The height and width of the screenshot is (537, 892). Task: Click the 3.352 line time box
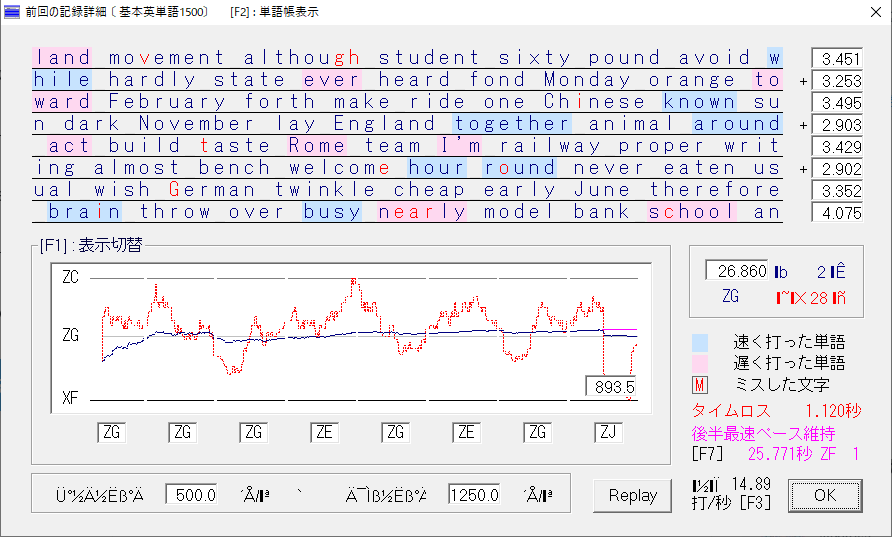coord(837,191)
